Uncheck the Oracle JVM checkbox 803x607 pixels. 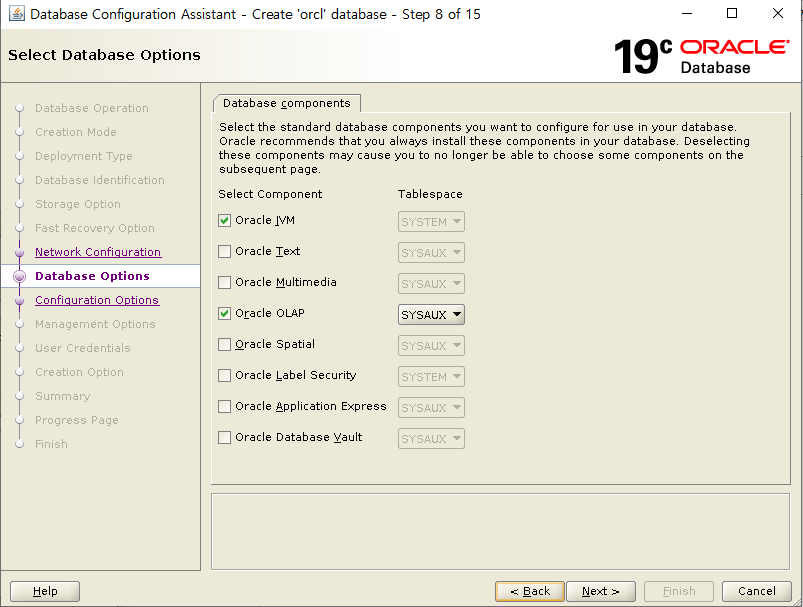point(224,221)
